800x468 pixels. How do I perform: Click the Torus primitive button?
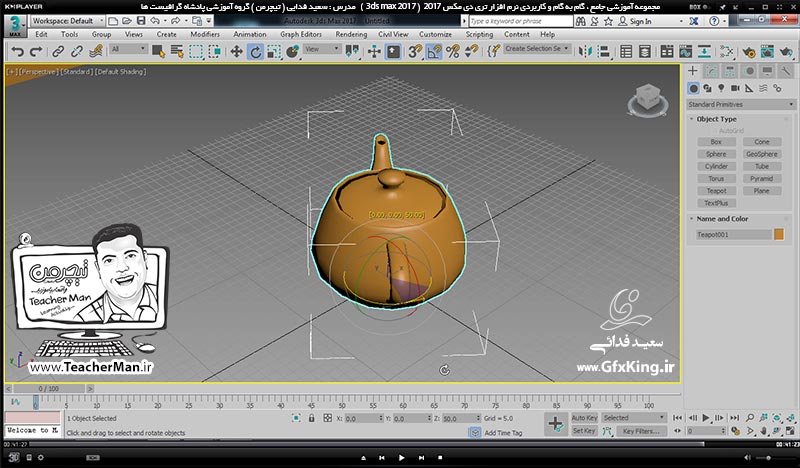(x=716, y=179)
